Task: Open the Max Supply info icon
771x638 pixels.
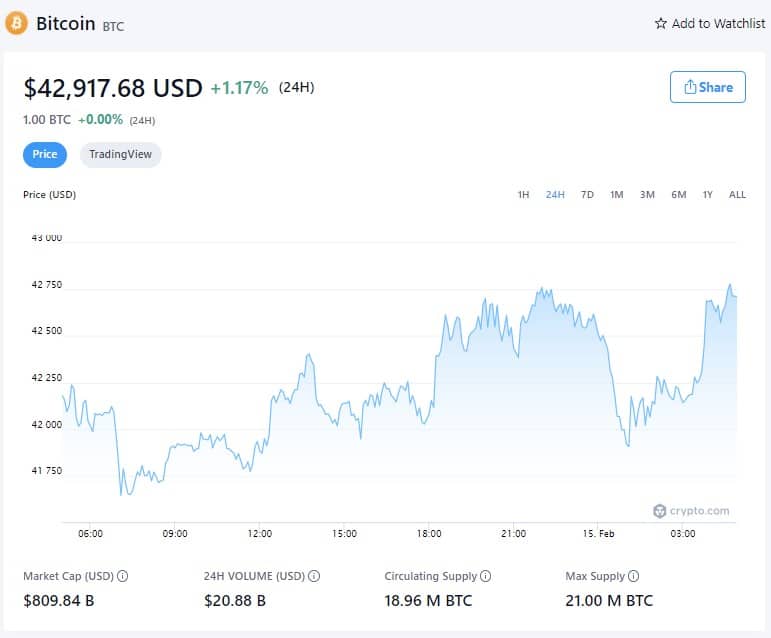Action: pos(634,576)
